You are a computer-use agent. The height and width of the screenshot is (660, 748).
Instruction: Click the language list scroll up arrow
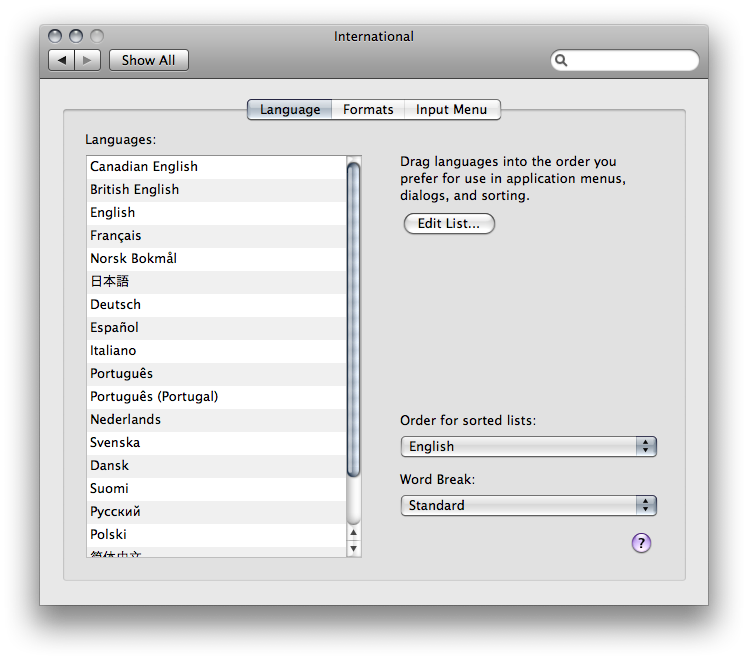click(353, 532)
